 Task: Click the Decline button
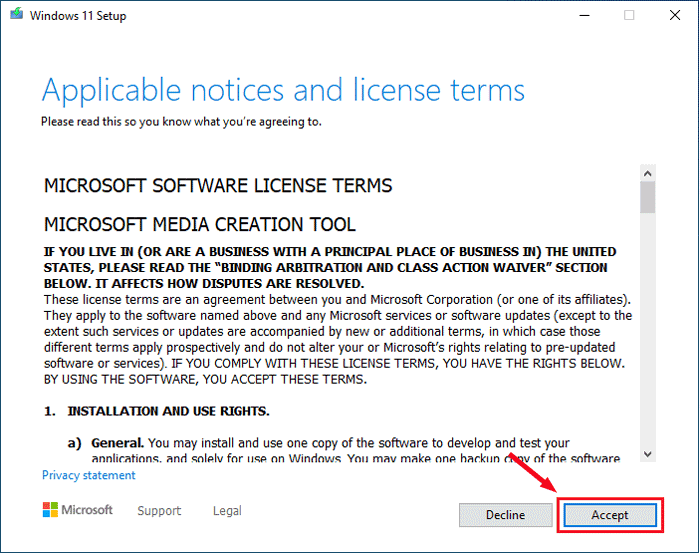[505, 515]
